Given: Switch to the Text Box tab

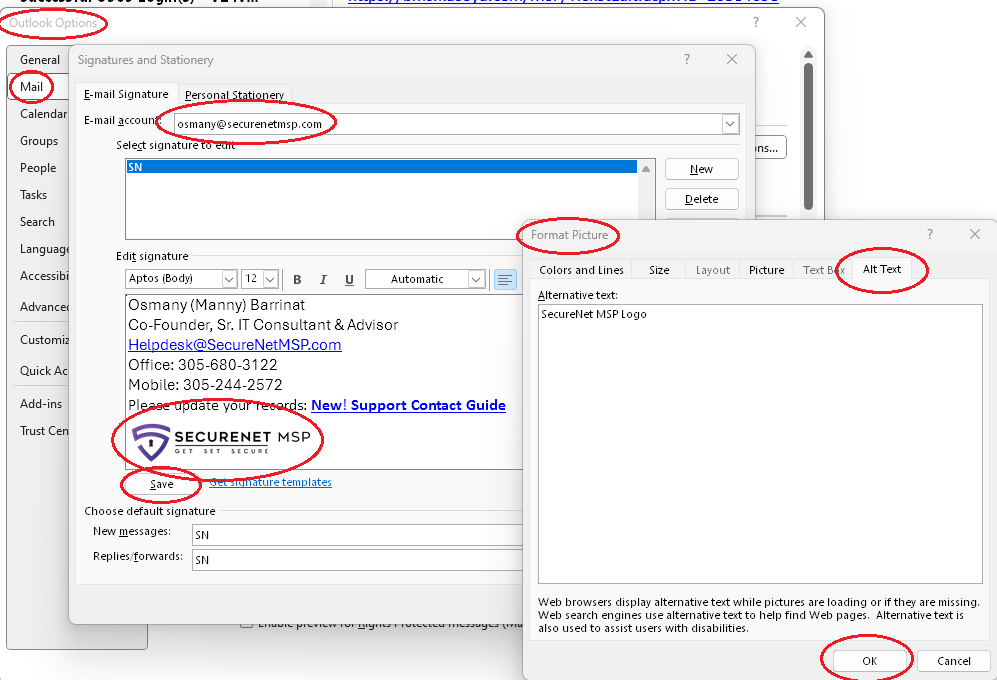Looking at the screenshot, I should pos(823,270).
